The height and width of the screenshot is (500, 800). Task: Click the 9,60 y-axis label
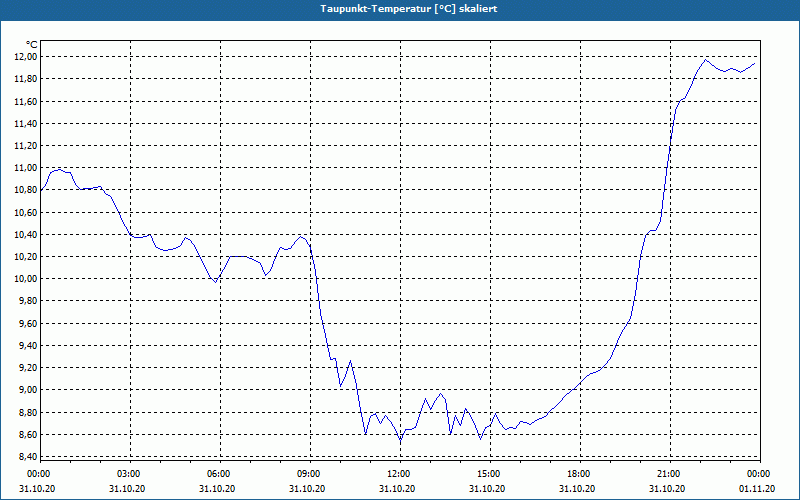pyautogui.click(x=30, y=323)
